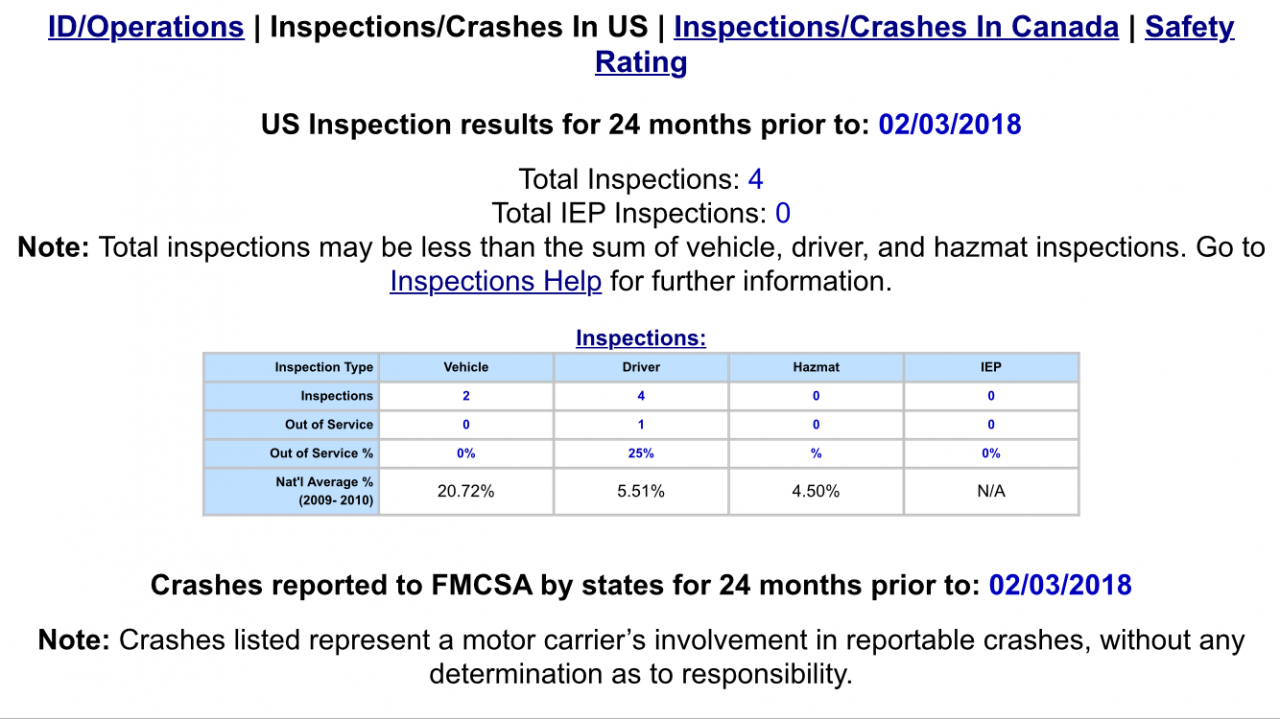Open the Inspections Help link
This screenshot has width=1280, height=719.
point(495,281)
